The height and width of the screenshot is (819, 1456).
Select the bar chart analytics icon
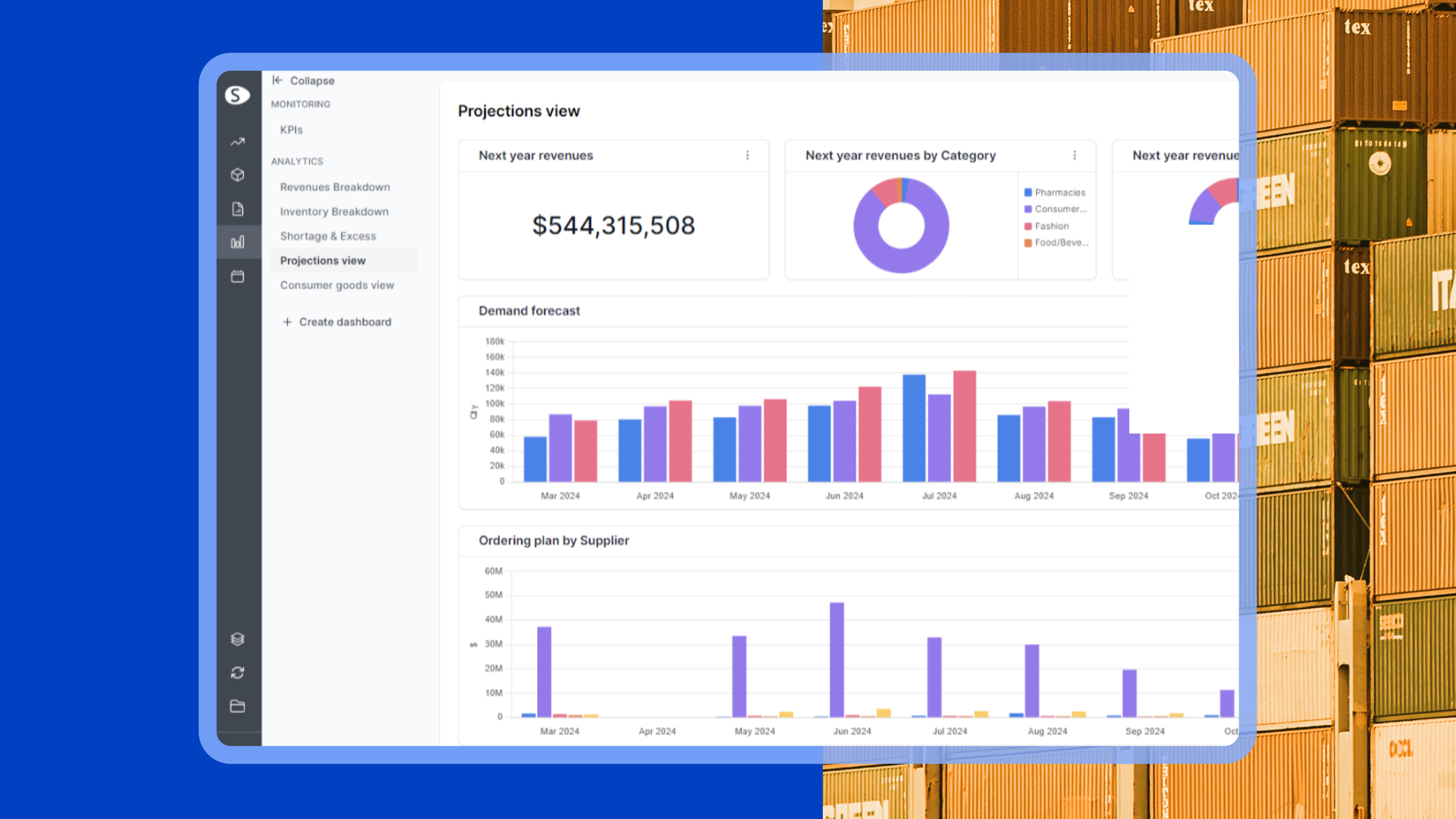237,242
